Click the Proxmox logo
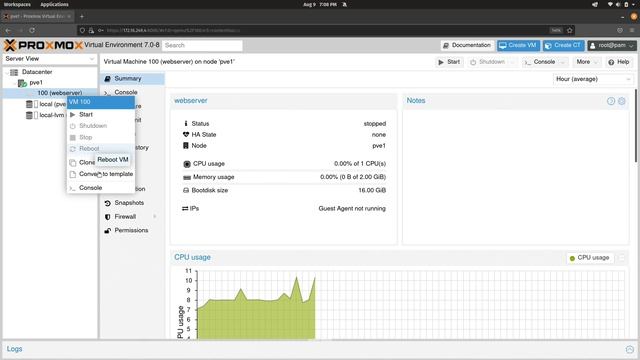This screenshot has height=360, width=640. tap(43, 45)
